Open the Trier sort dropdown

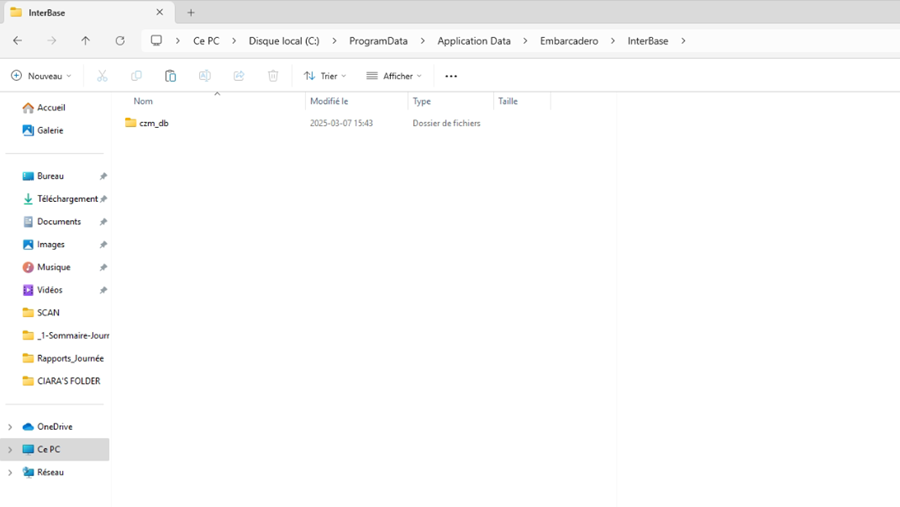click(325, 76)
